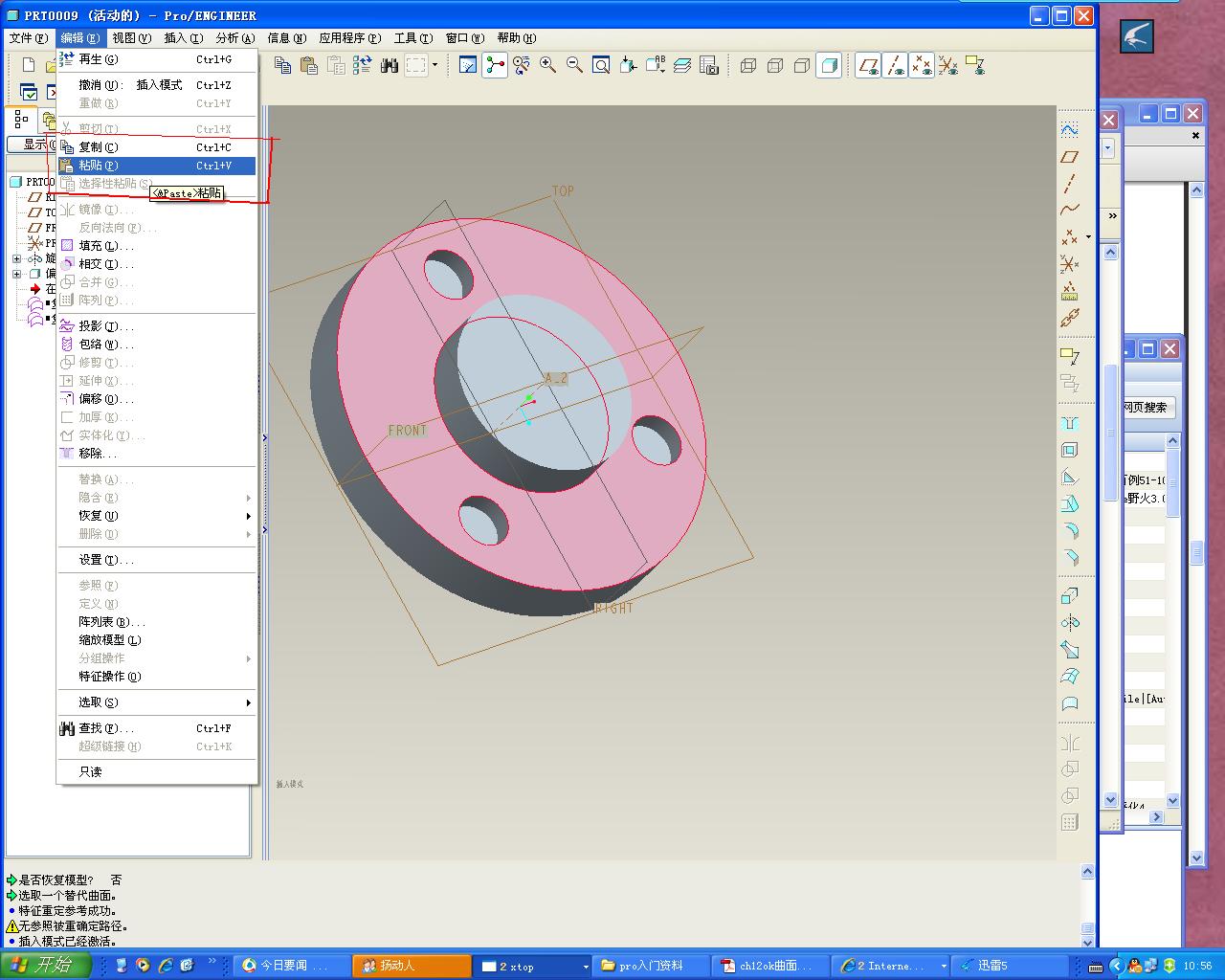
Task: Switch to the pro入门资料 folder in taskbar
Action: click(x=651, y=966)
